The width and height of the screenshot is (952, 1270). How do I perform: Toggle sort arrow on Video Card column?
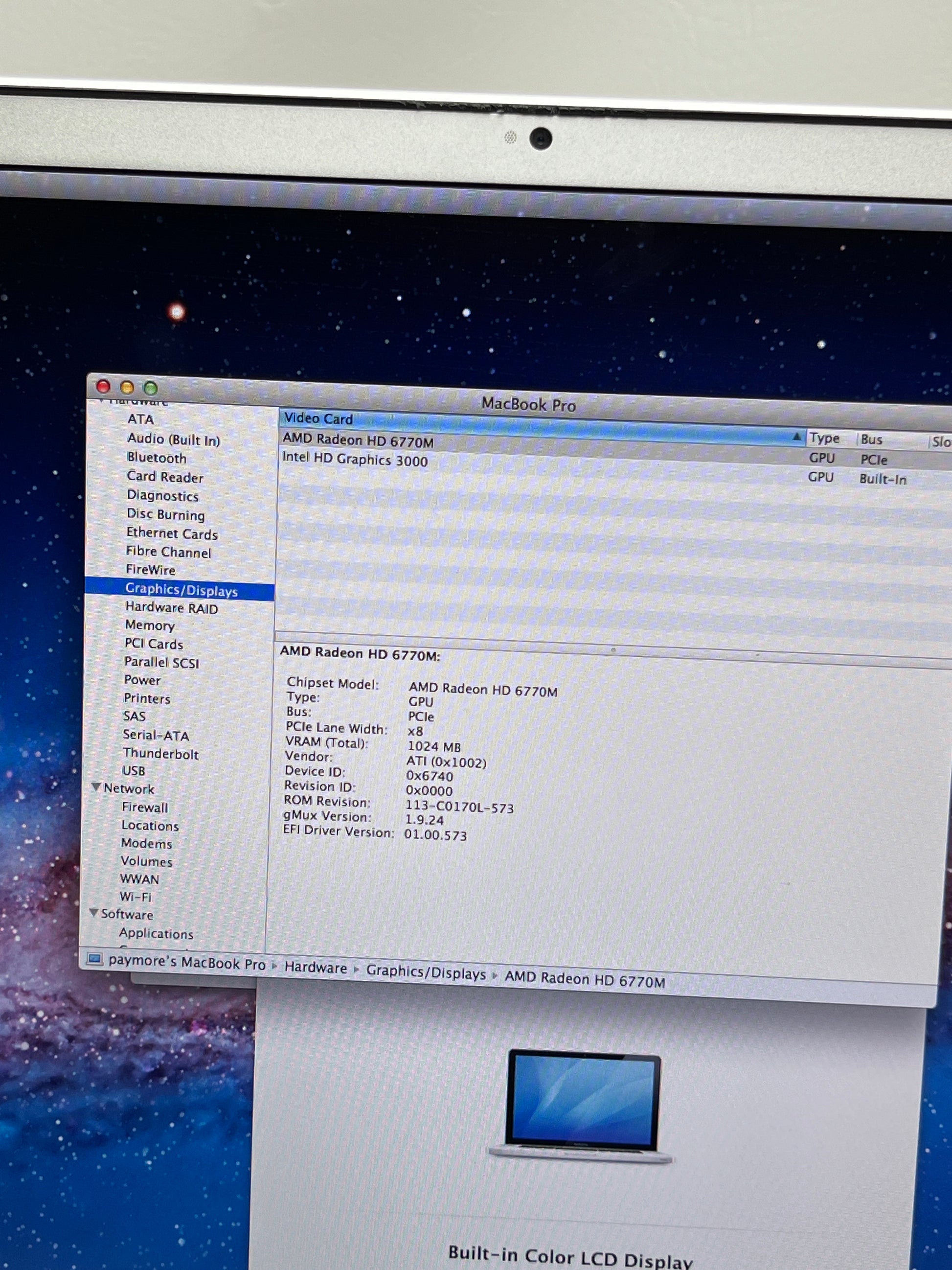coord(796,437)
